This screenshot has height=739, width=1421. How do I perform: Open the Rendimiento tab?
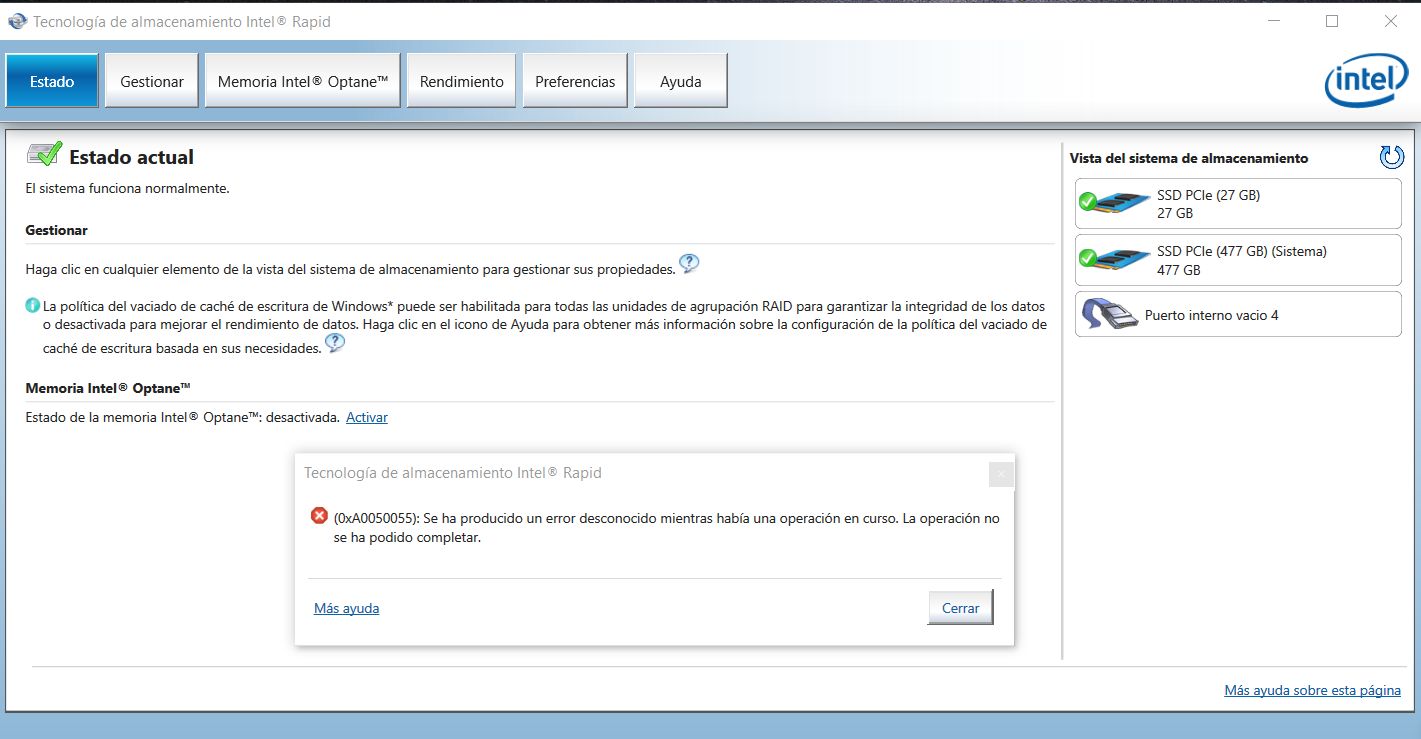(462, 81)
